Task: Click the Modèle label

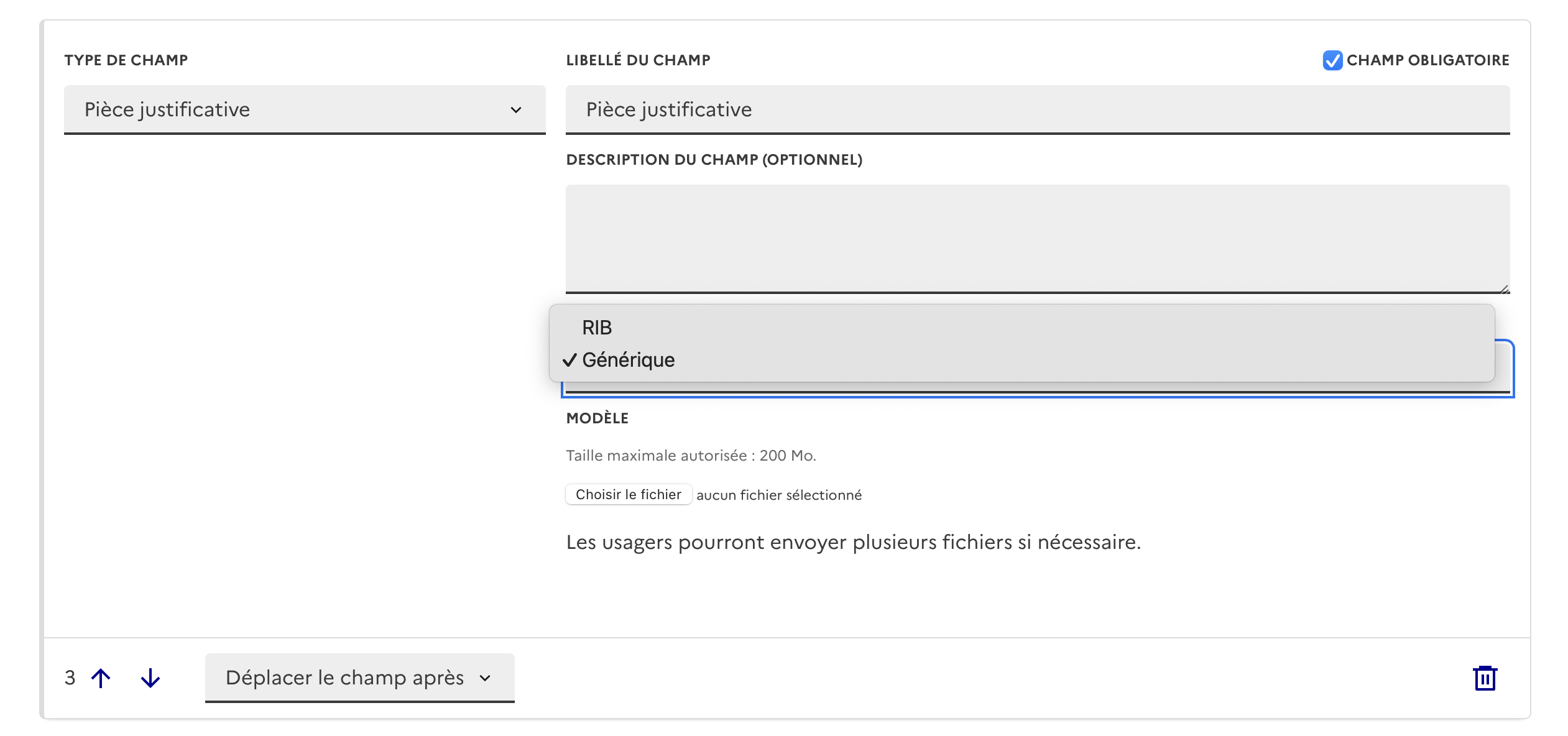Action: 597,418
